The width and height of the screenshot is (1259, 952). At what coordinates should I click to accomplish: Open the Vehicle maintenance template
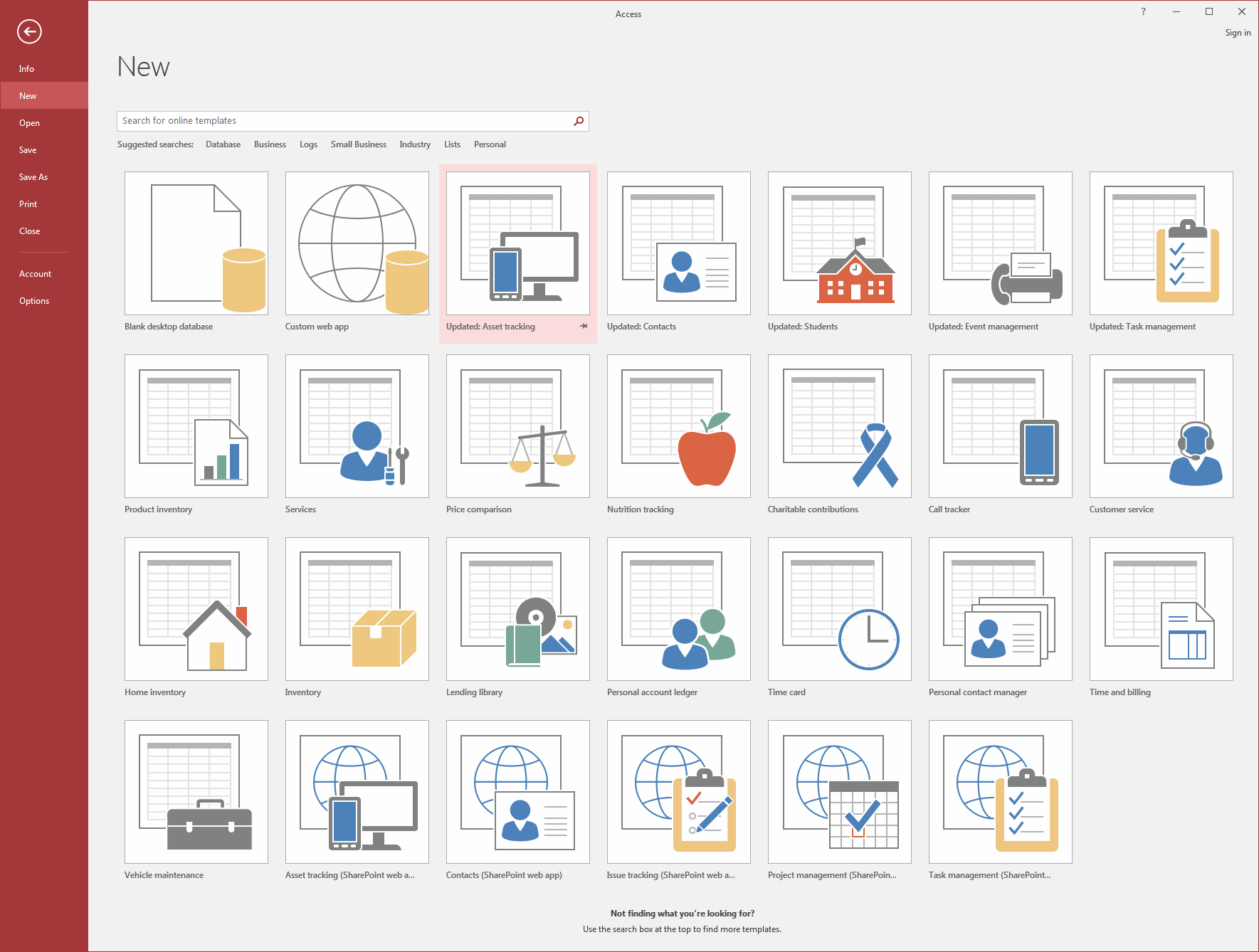196,792
